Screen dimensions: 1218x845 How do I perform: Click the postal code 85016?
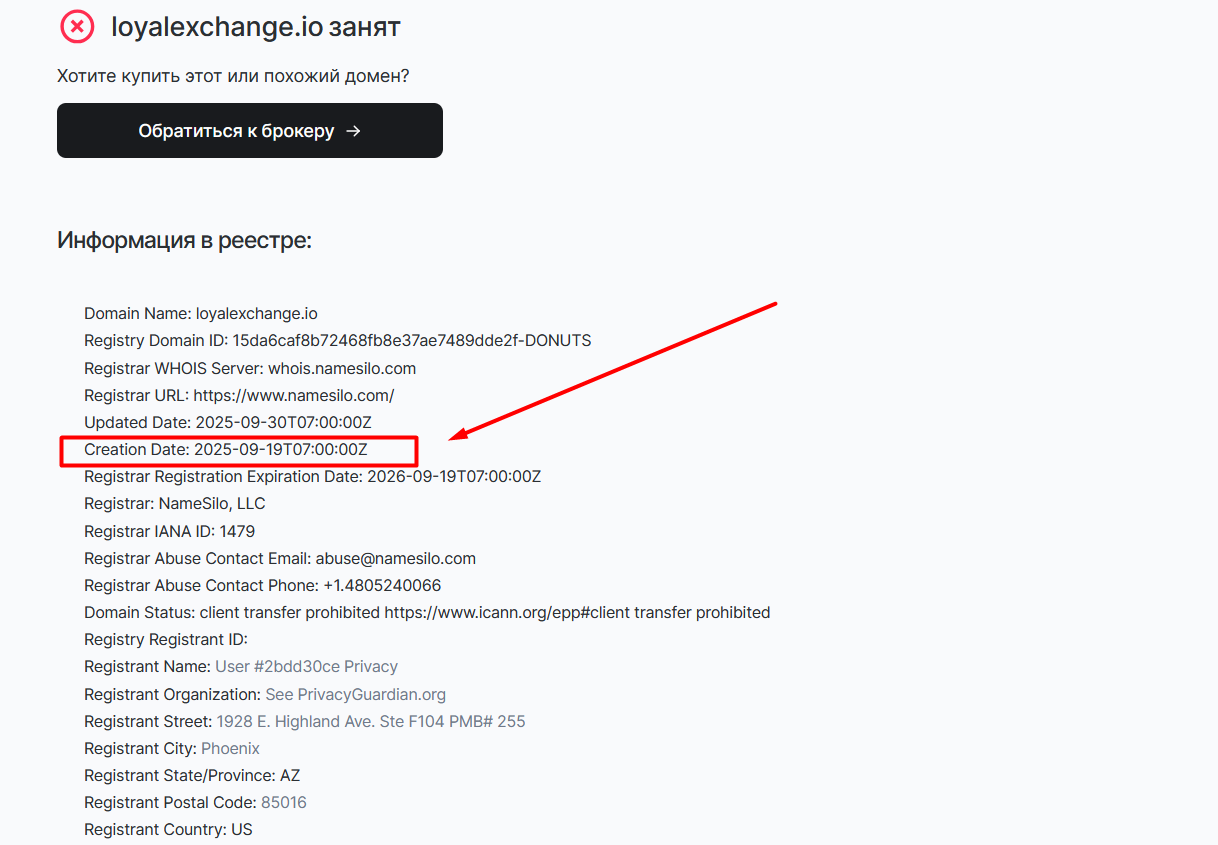tap(284, 802)
